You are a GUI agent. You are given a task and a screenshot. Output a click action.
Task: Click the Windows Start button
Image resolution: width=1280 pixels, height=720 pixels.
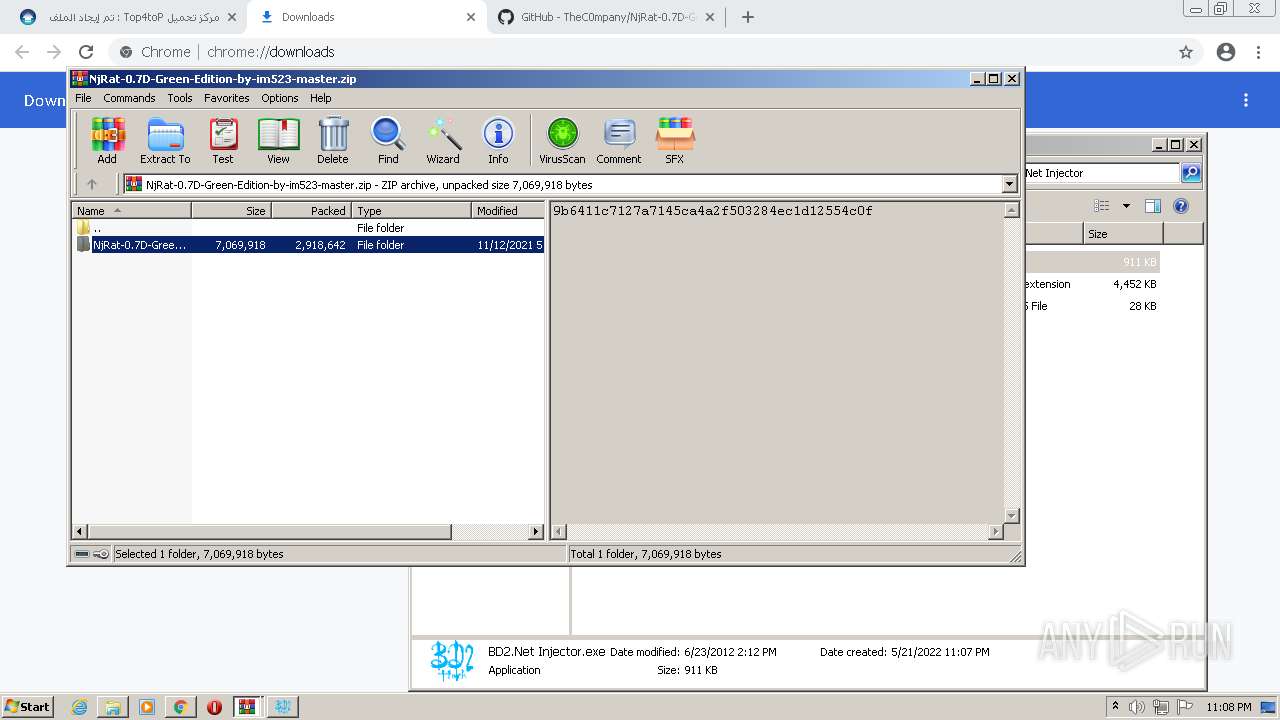pyautogui.click(x=28, y=706)
